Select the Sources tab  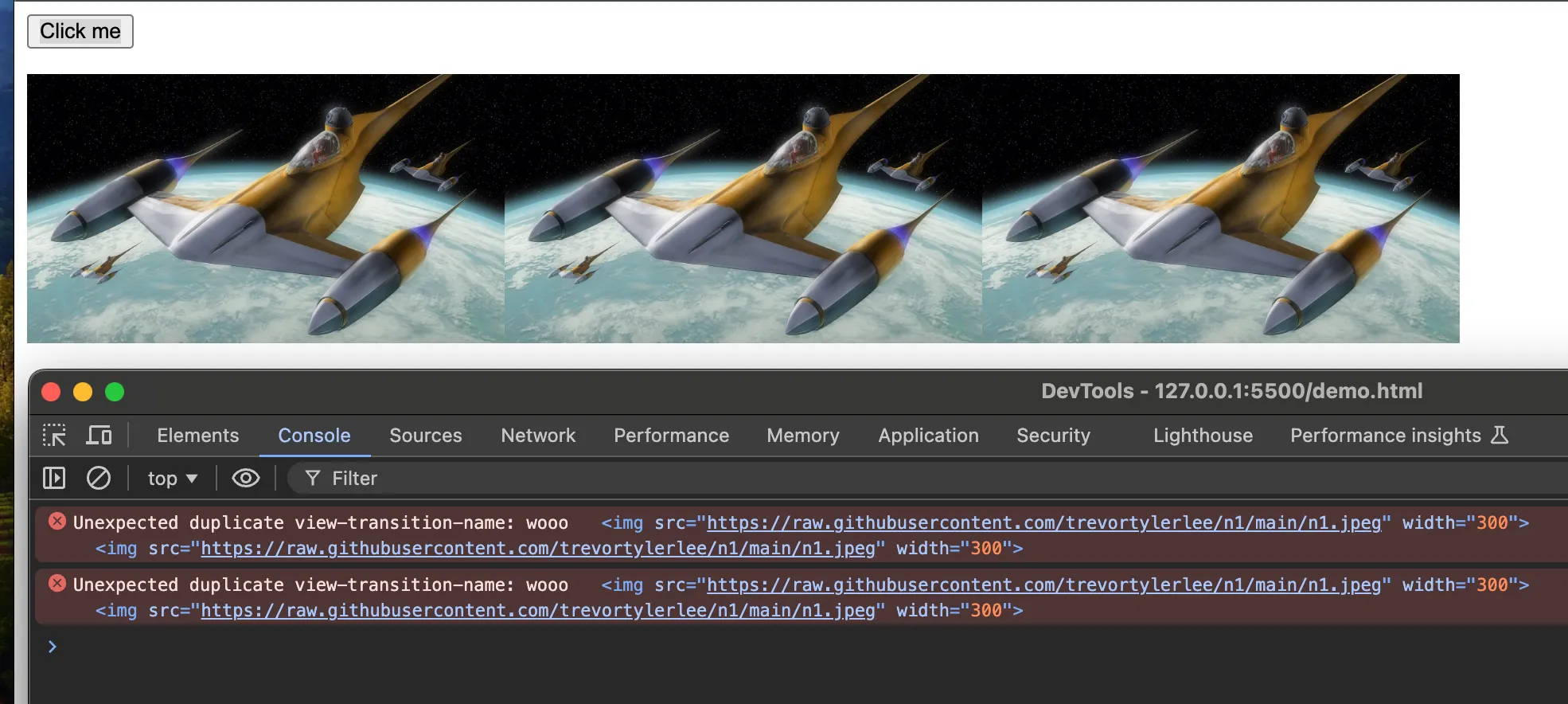click(425, 436)
